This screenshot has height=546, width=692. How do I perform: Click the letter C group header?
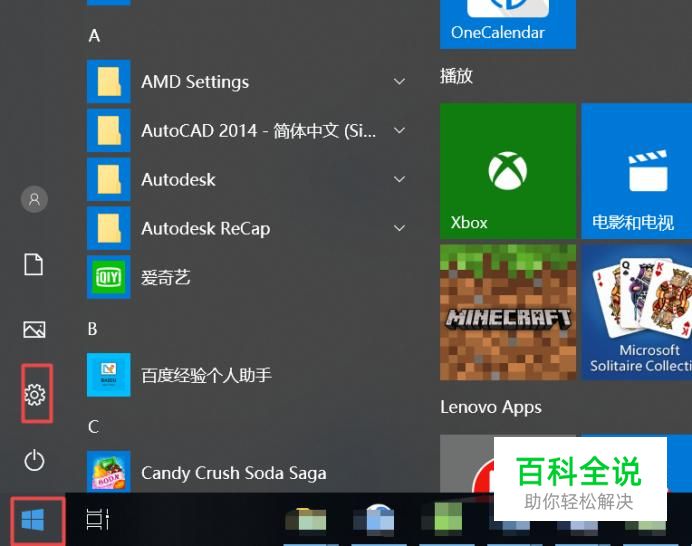coord(93,427)
